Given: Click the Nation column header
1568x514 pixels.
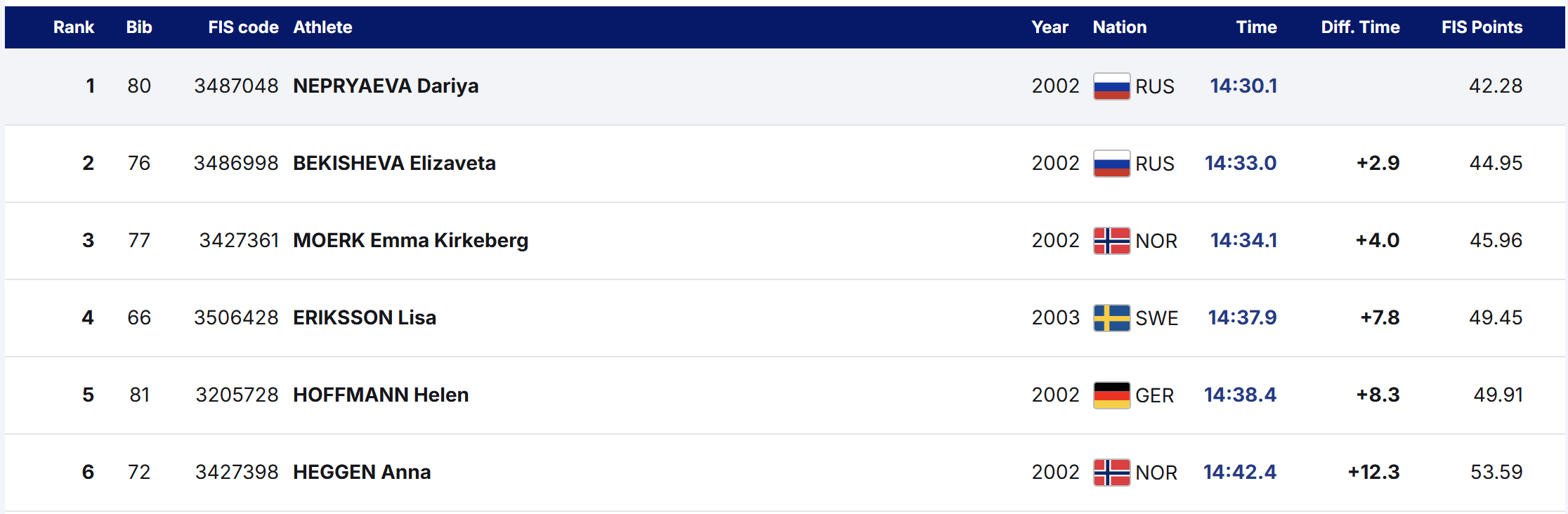Looking at the screenshot, I should click(x=1120, y=27).
